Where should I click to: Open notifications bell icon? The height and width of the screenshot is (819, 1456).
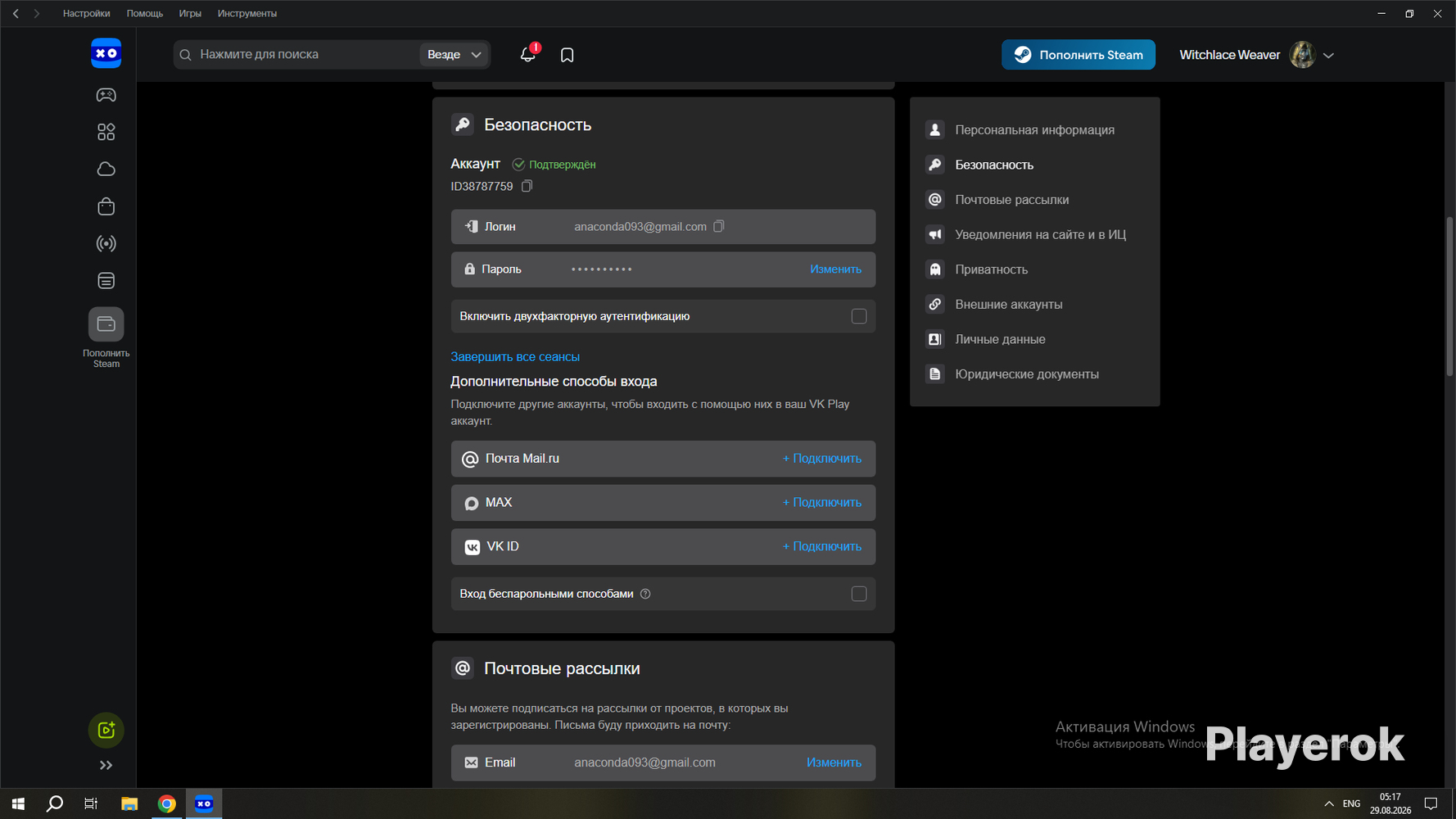[x=528, y=55]
